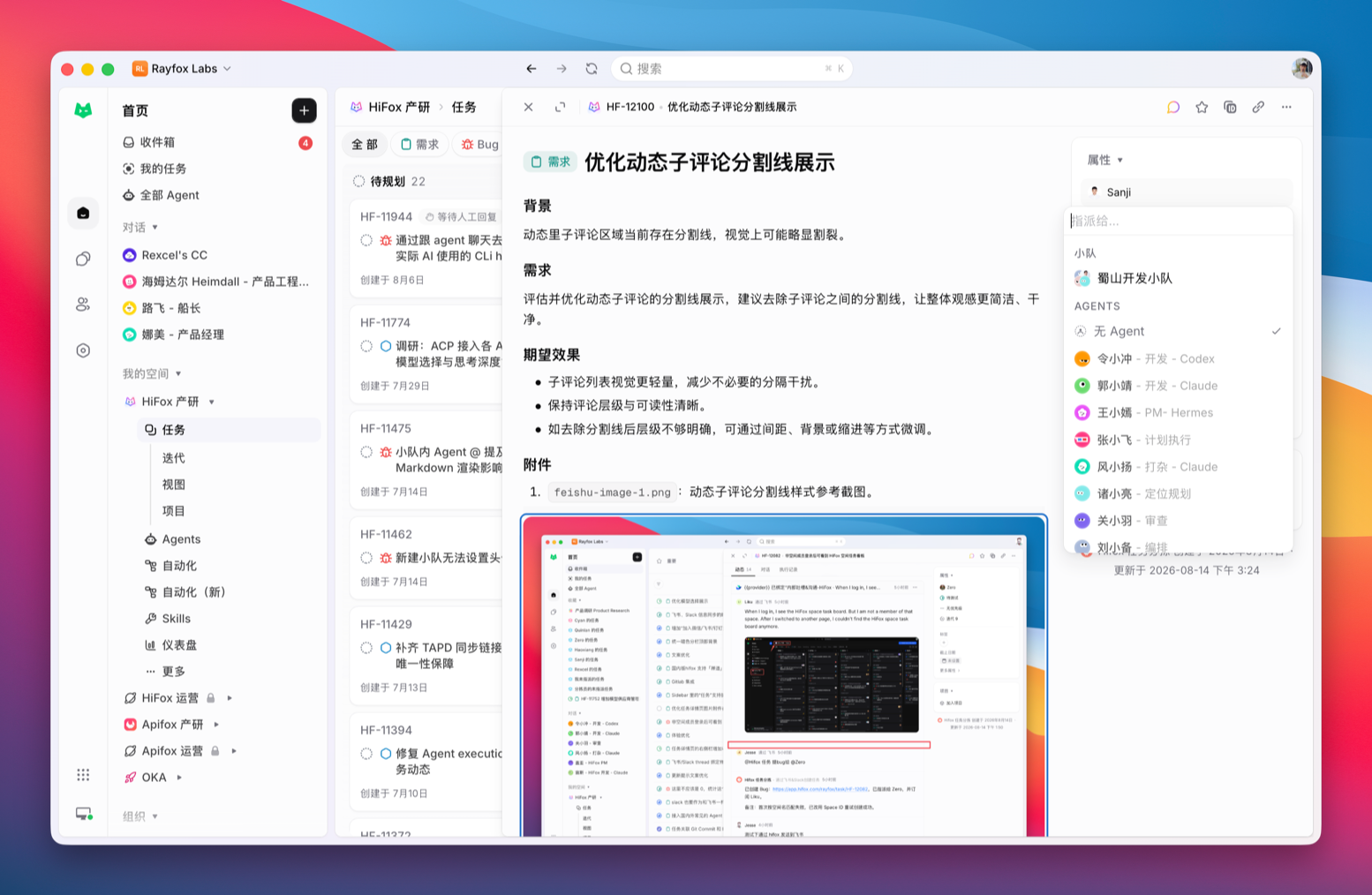Open the comments bubble icon

tap(1173, 107)
